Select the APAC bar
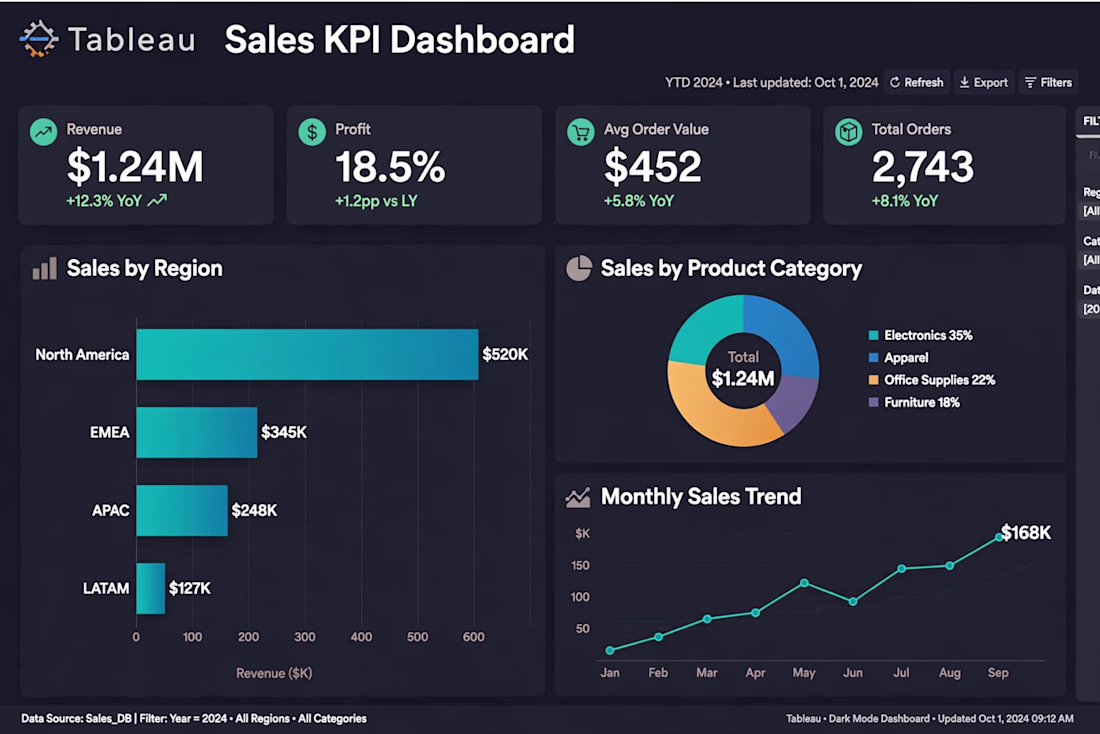This screenshot has height=734, width=1100. (x=182, y=510)
